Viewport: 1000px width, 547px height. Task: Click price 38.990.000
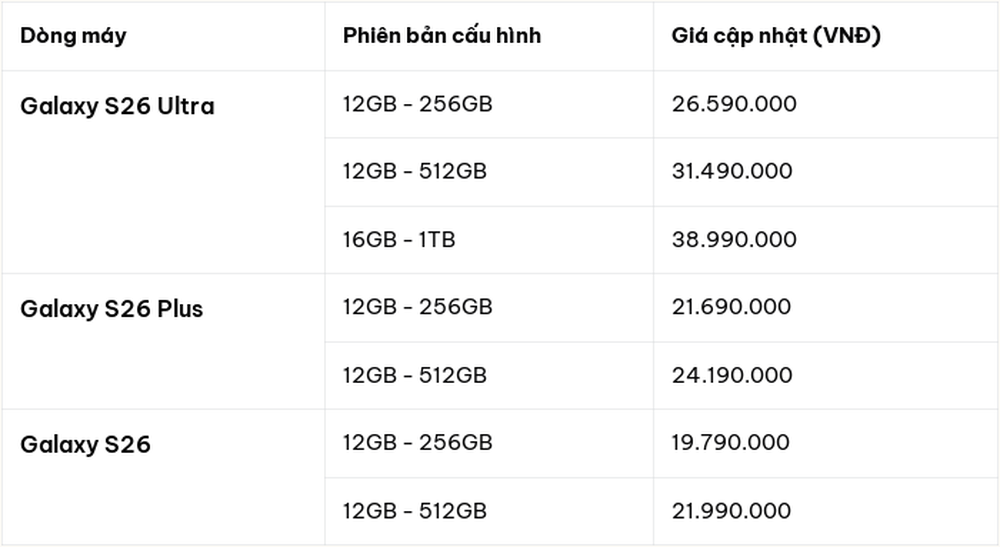734,239
